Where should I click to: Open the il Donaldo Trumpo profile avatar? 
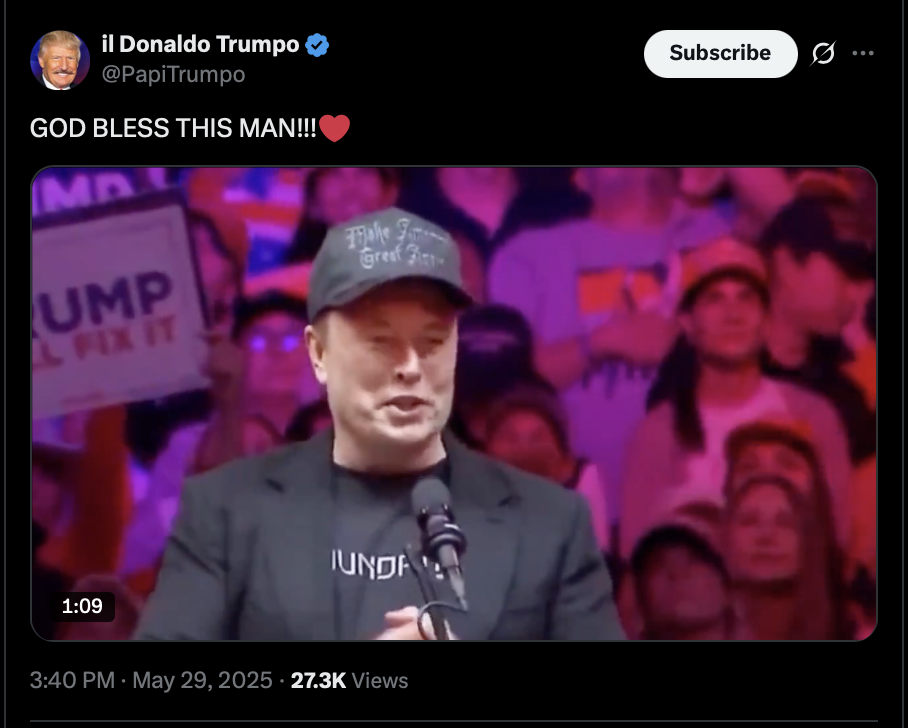[x=60, y=60]
